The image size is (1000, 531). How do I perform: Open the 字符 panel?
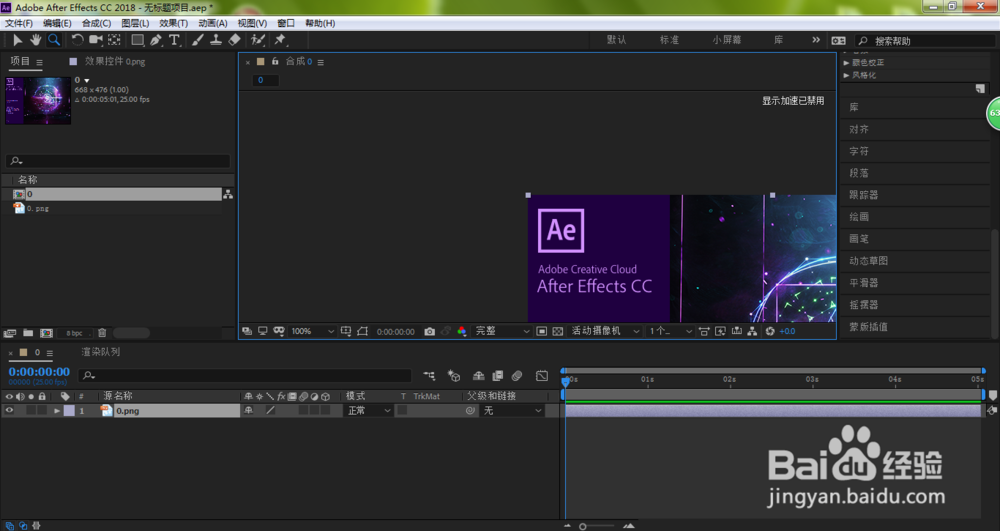(x=858, y=151)
